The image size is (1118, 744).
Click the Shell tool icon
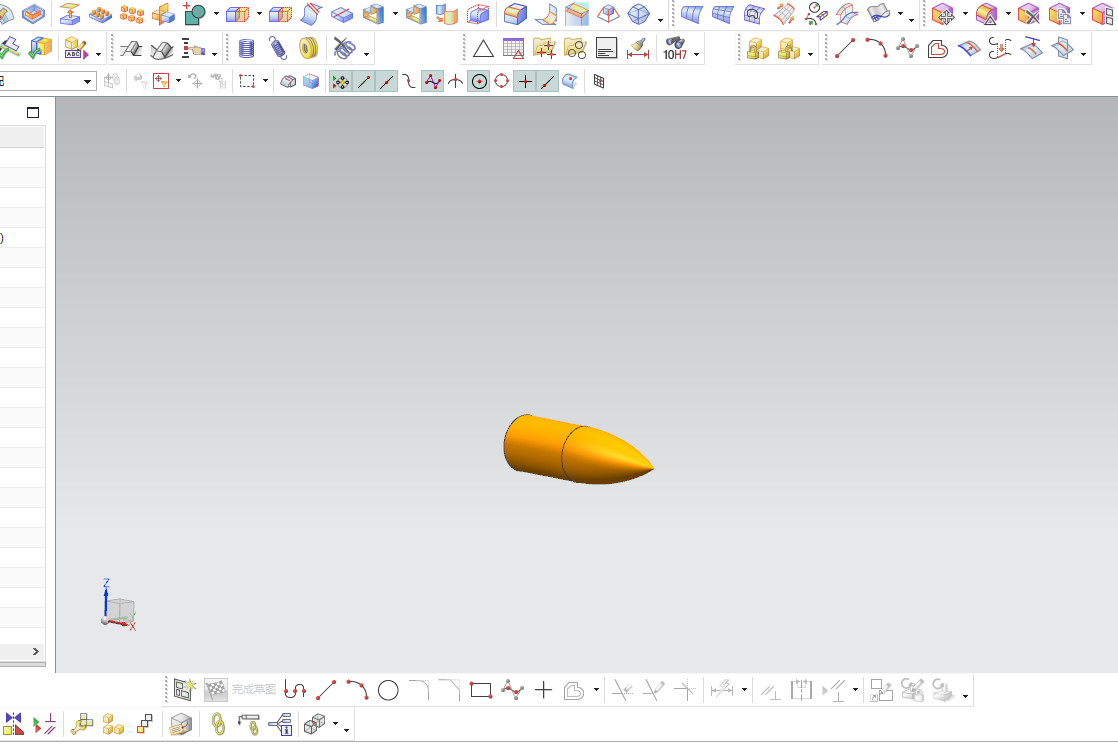(x=374, y=14)
